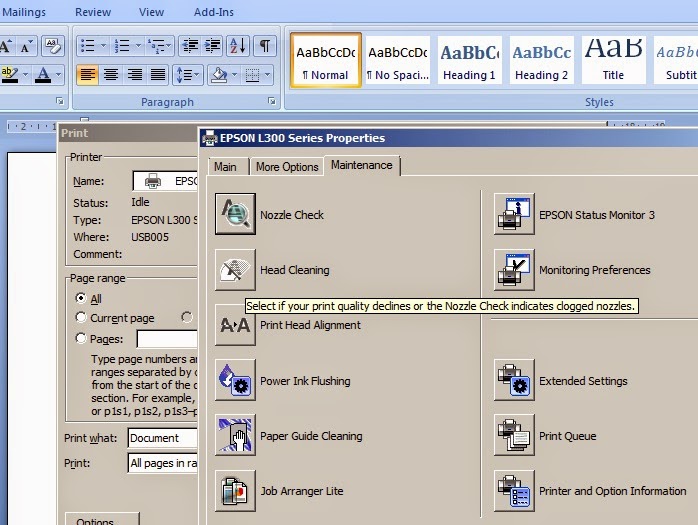Viewport: 698px width, 525px height.
Task: Click the Bullets list icon in Word
Action: tap(87, 45)
